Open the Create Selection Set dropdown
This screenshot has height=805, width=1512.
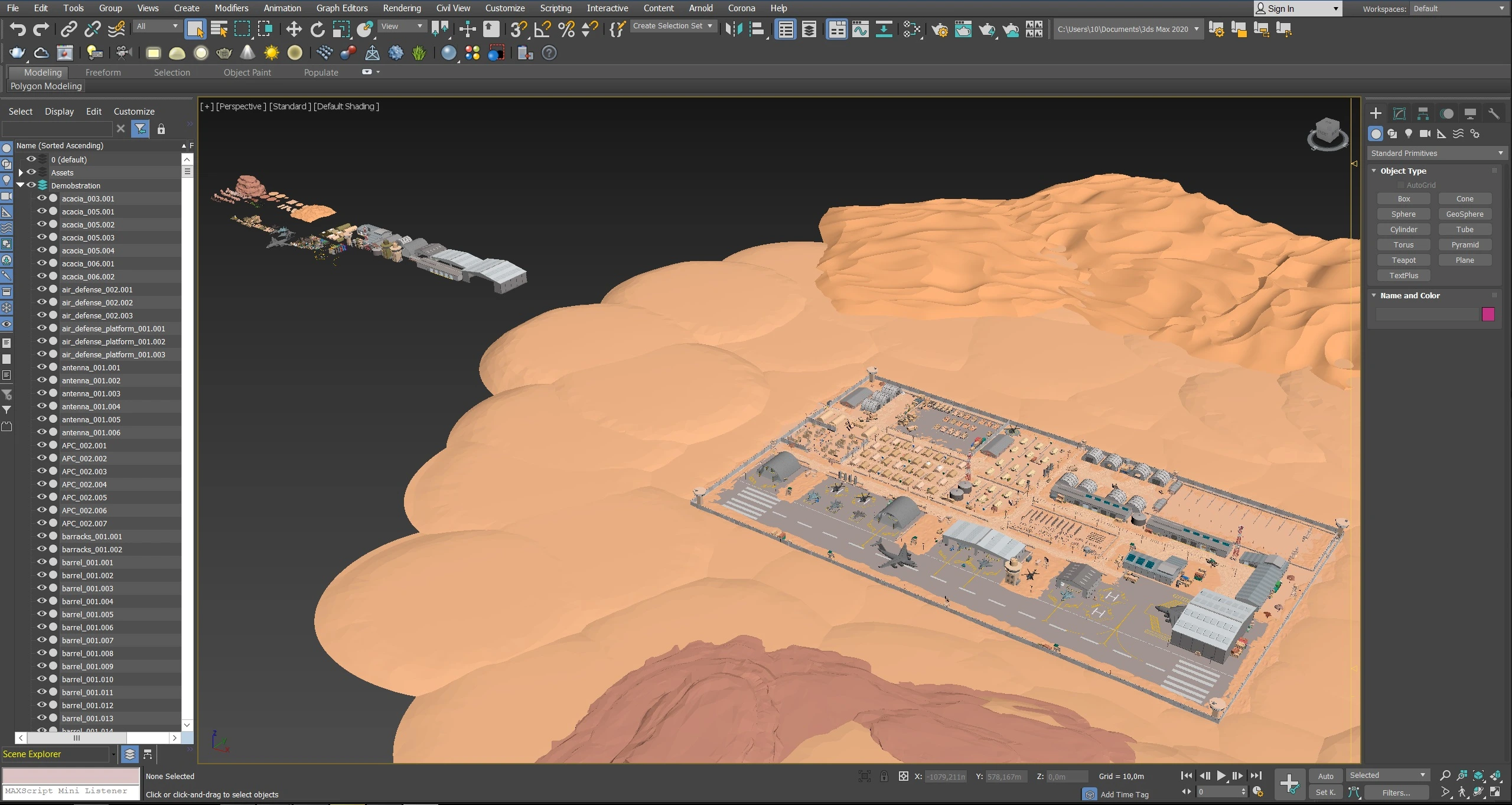click(x=673, y=26)
